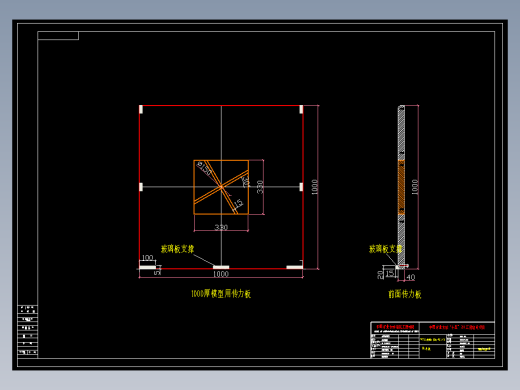Select the diameter 150 dimension in the orange square

pos(204,169)
